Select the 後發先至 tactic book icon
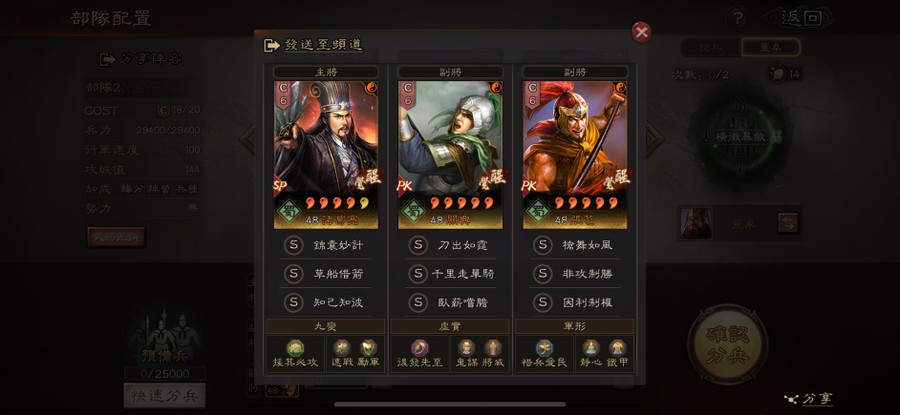 [420, 348]
